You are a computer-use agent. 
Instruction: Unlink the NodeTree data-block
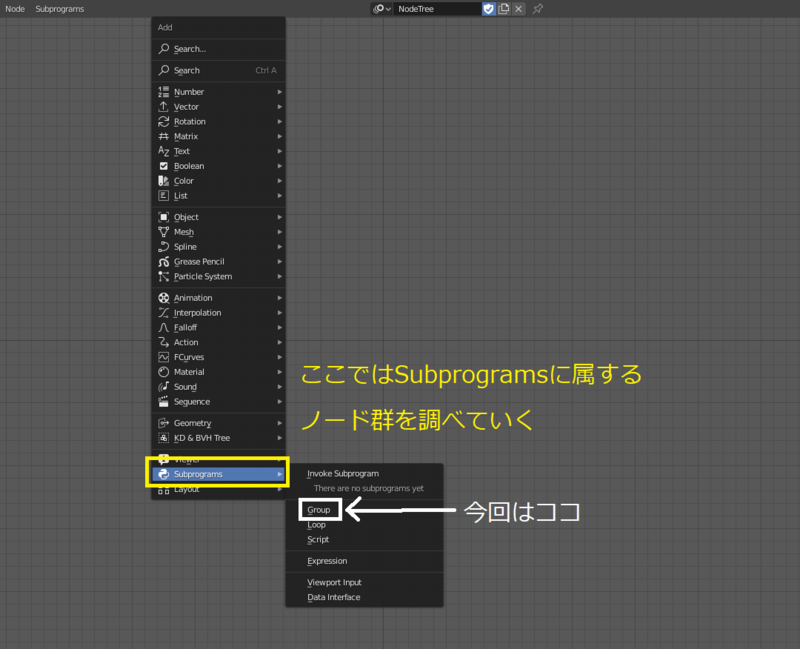tap(517, 8)
